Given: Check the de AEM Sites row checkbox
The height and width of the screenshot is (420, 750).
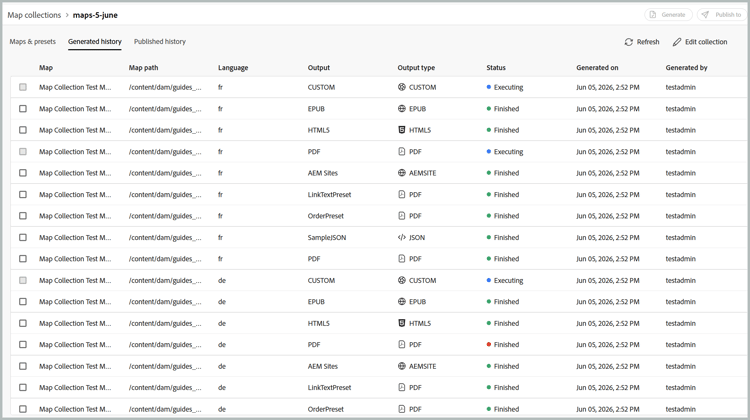Looking at the screenshot, I should tap(23, 366).
